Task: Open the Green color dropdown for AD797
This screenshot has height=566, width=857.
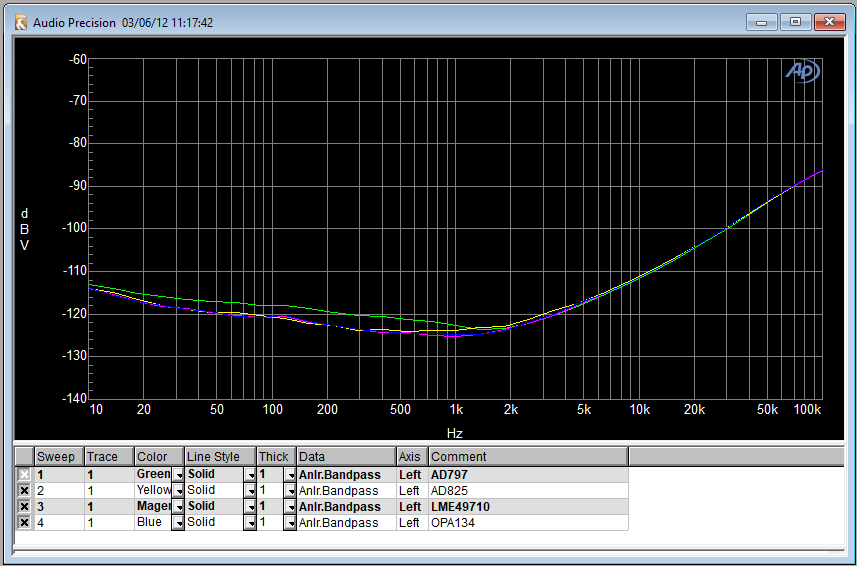Action: tap(178, 475)
